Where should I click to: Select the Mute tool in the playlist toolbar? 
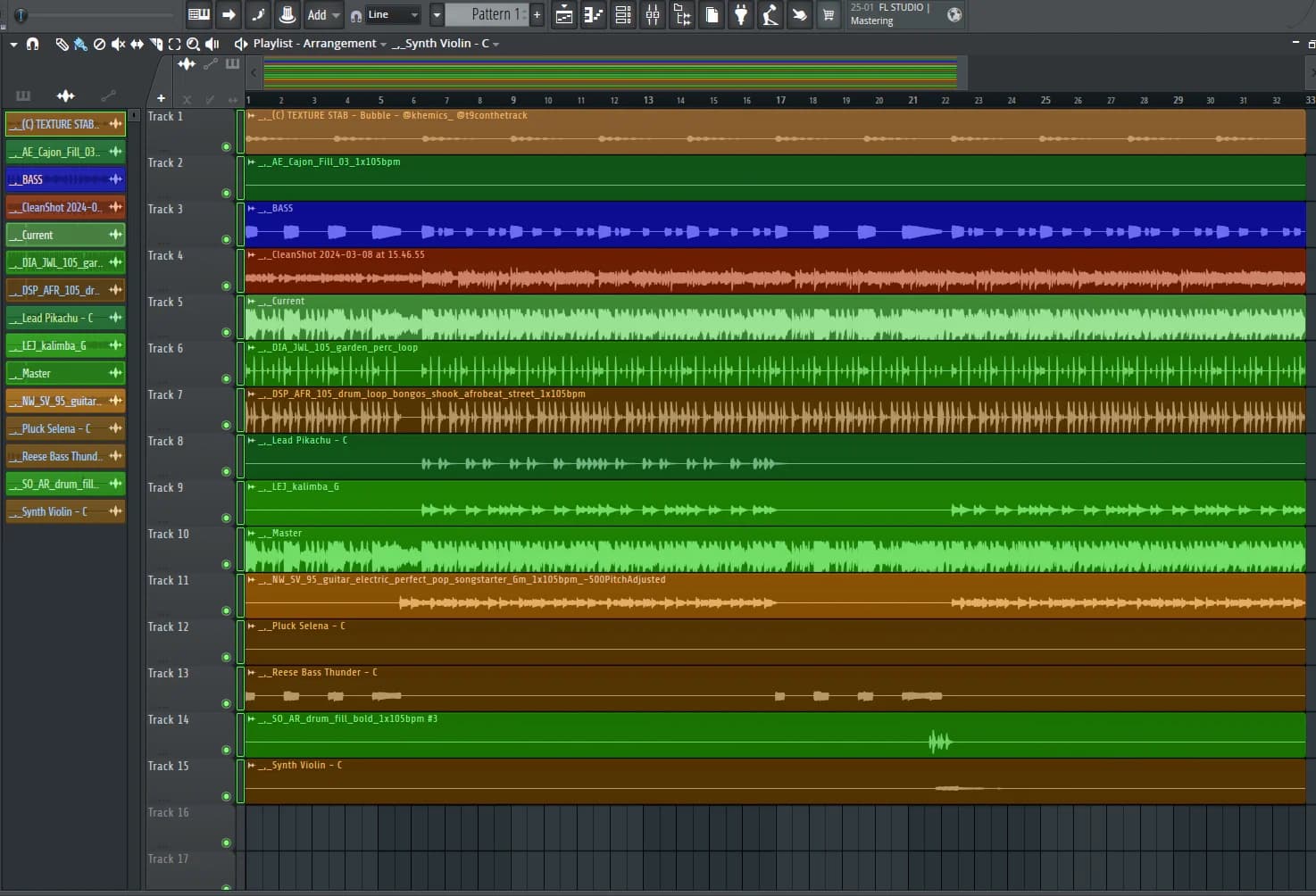coord(117,44)
